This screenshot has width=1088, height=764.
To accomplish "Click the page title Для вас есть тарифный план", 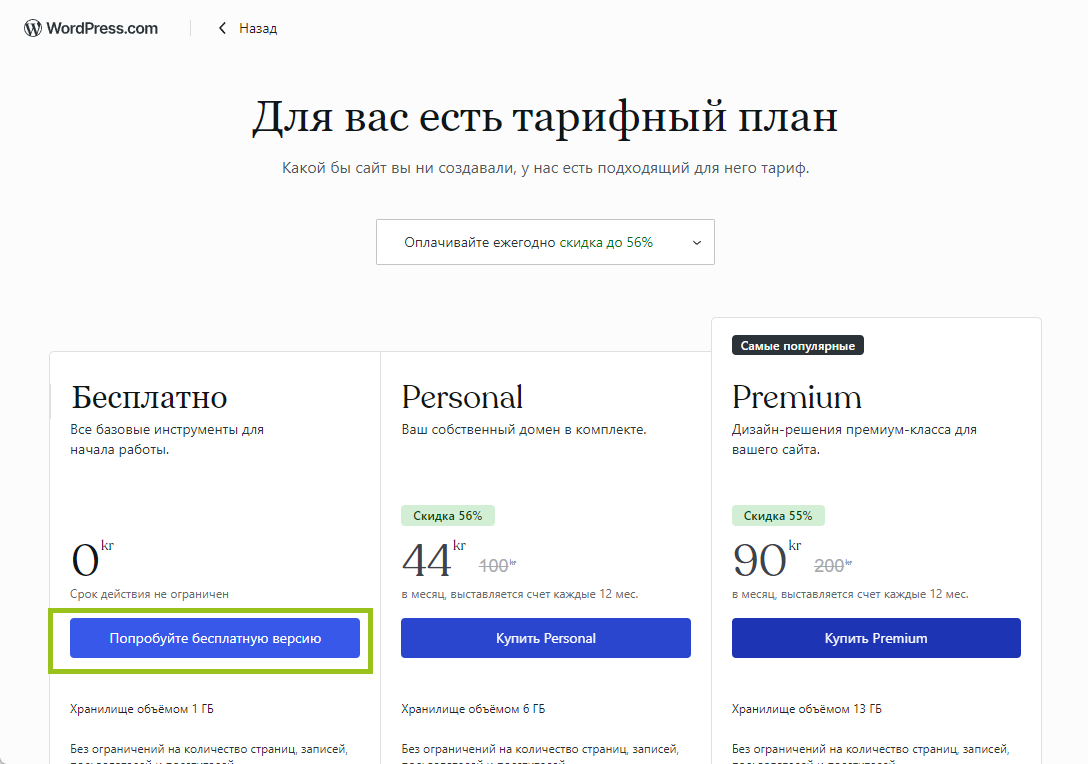I will pyautogui.click(x=545, y=117).
